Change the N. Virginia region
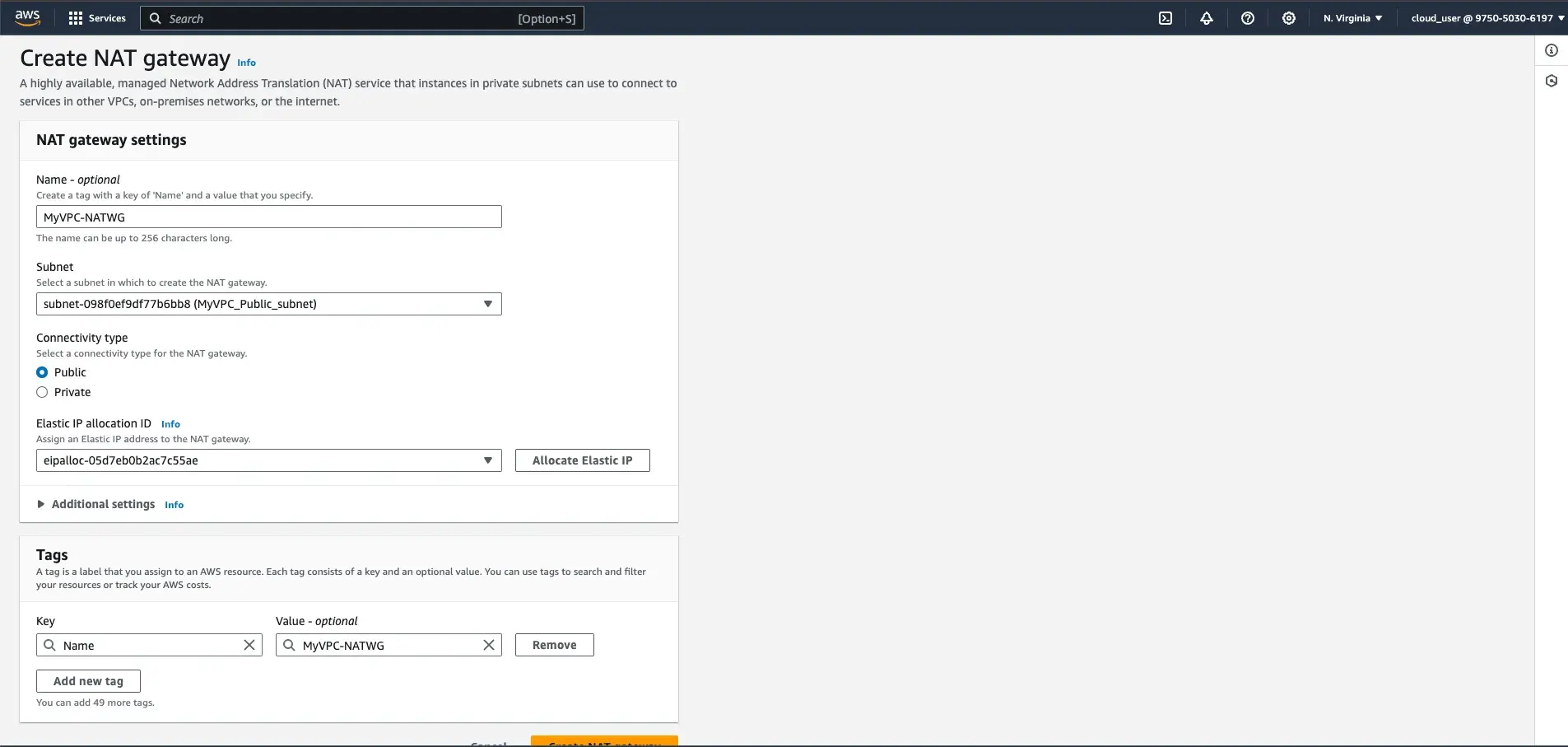 coord(1352,17)
